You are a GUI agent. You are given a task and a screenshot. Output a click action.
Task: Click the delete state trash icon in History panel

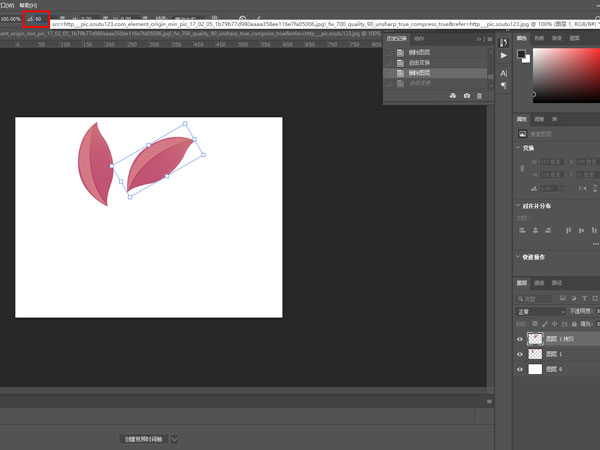[x=480, y=95]
